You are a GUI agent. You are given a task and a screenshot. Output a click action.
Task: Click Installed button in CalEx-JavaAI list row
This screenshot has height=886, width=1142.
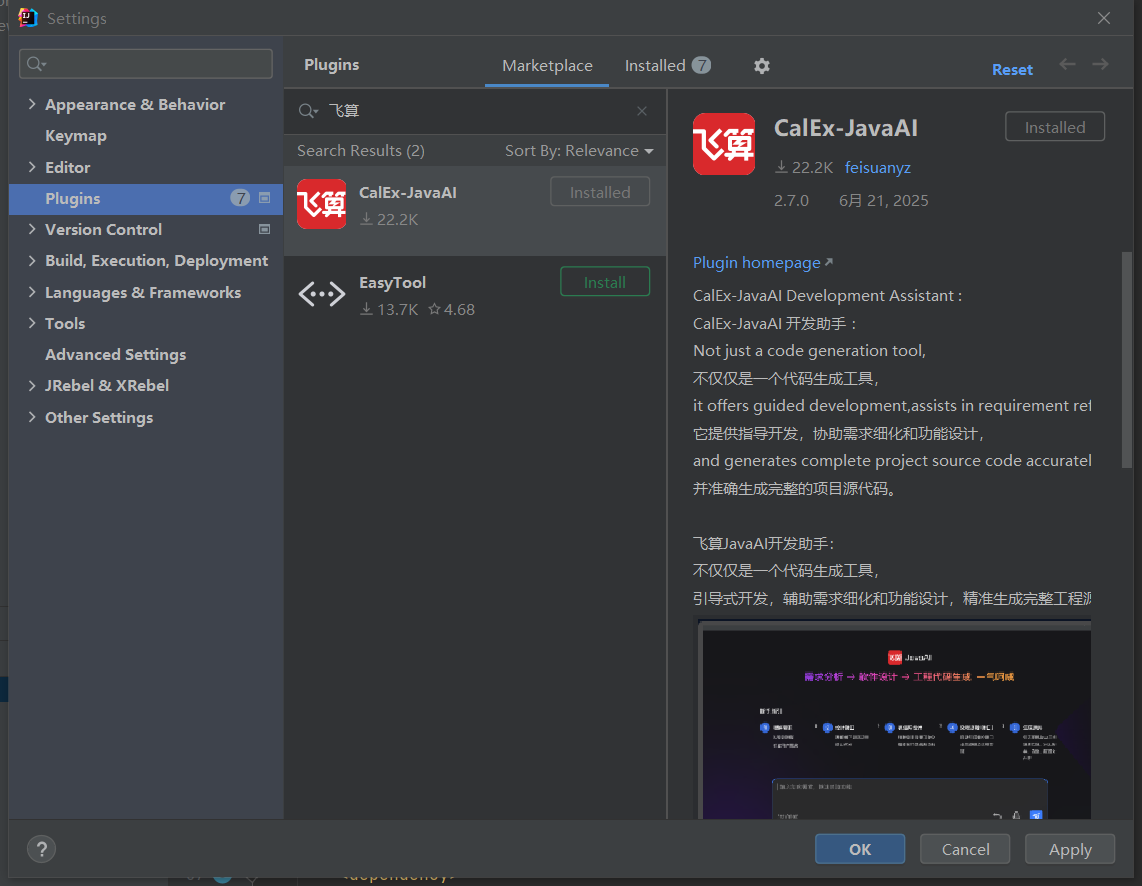(x=600, y=191)
